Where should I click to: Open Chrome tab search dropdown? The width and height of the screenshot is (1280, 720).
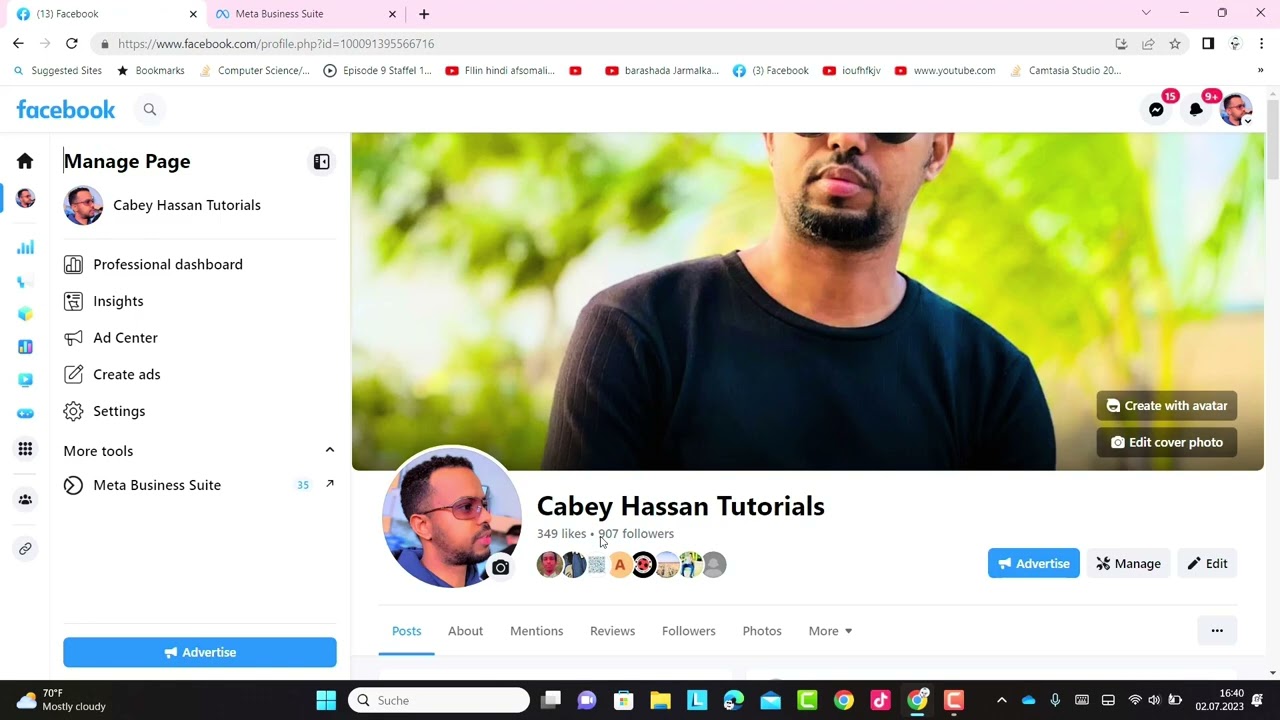[x=1146, y=13]
